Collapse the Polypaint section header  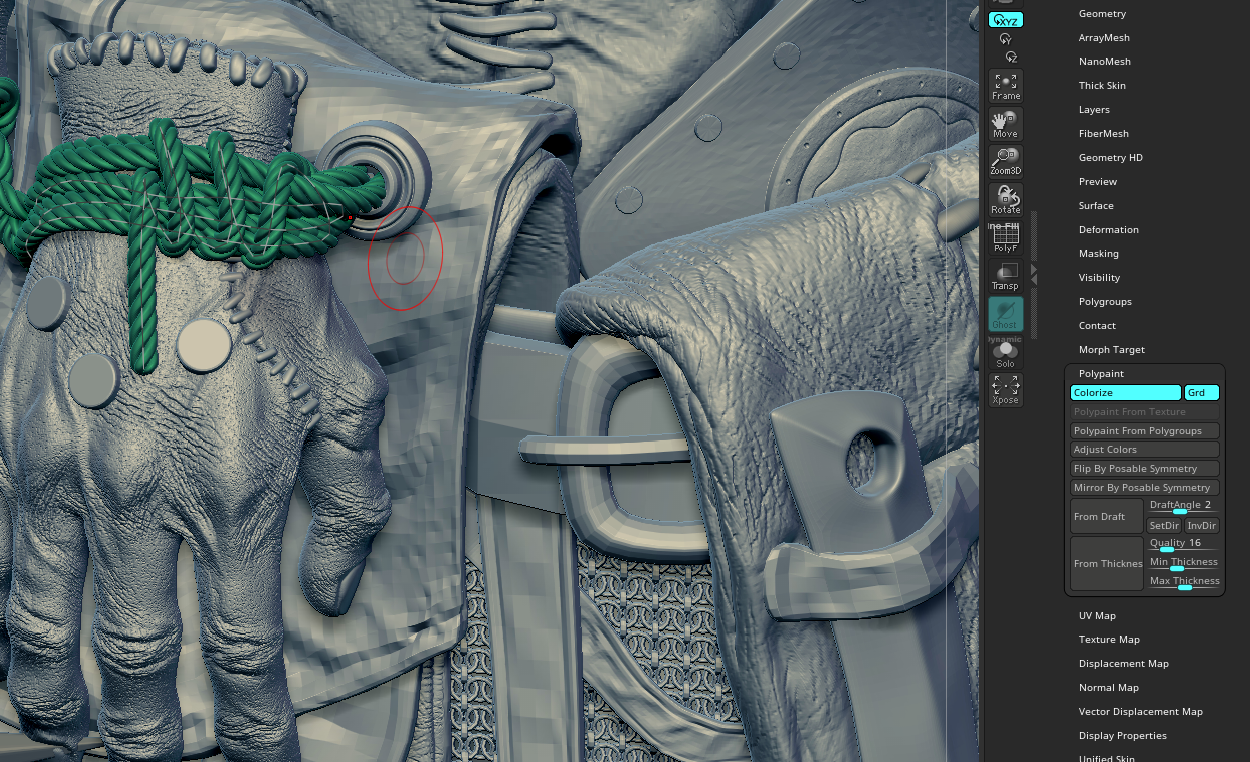(x=1101, y=374)
